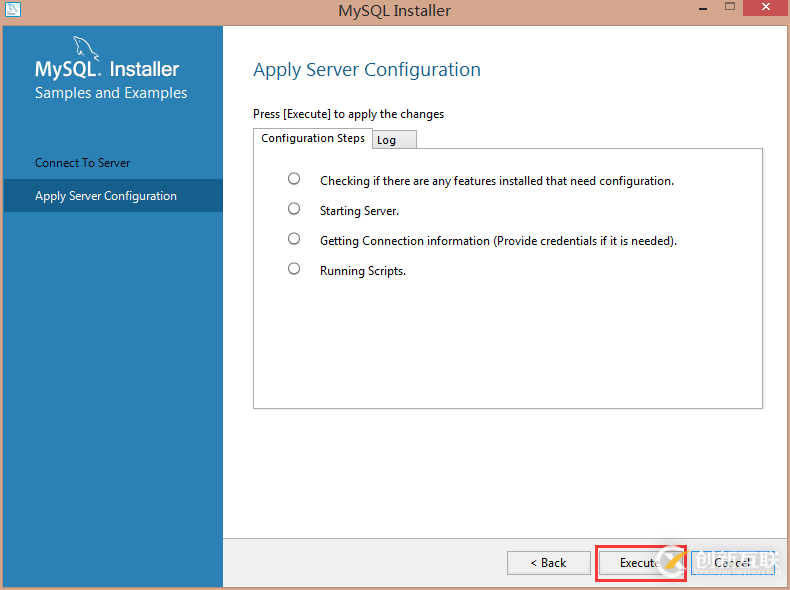The image size is (790, 590).
Task: Close the MySQL Installer window
Action: (767, 9)
